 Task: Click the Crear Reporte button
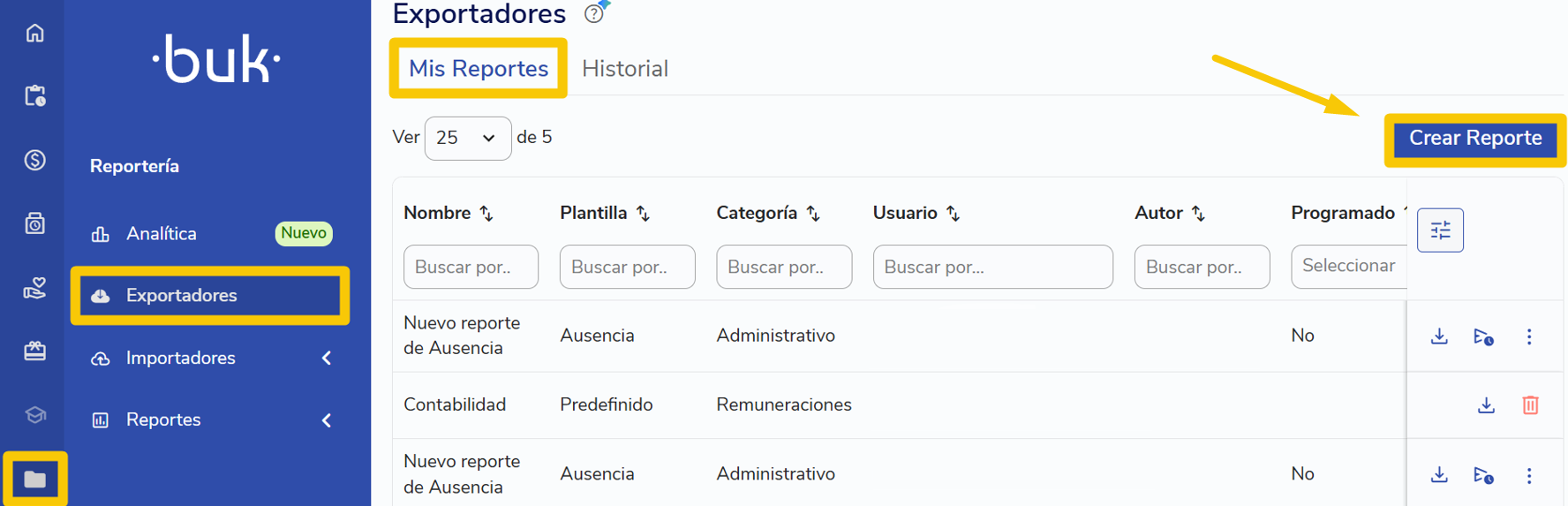click(1474, 139)
